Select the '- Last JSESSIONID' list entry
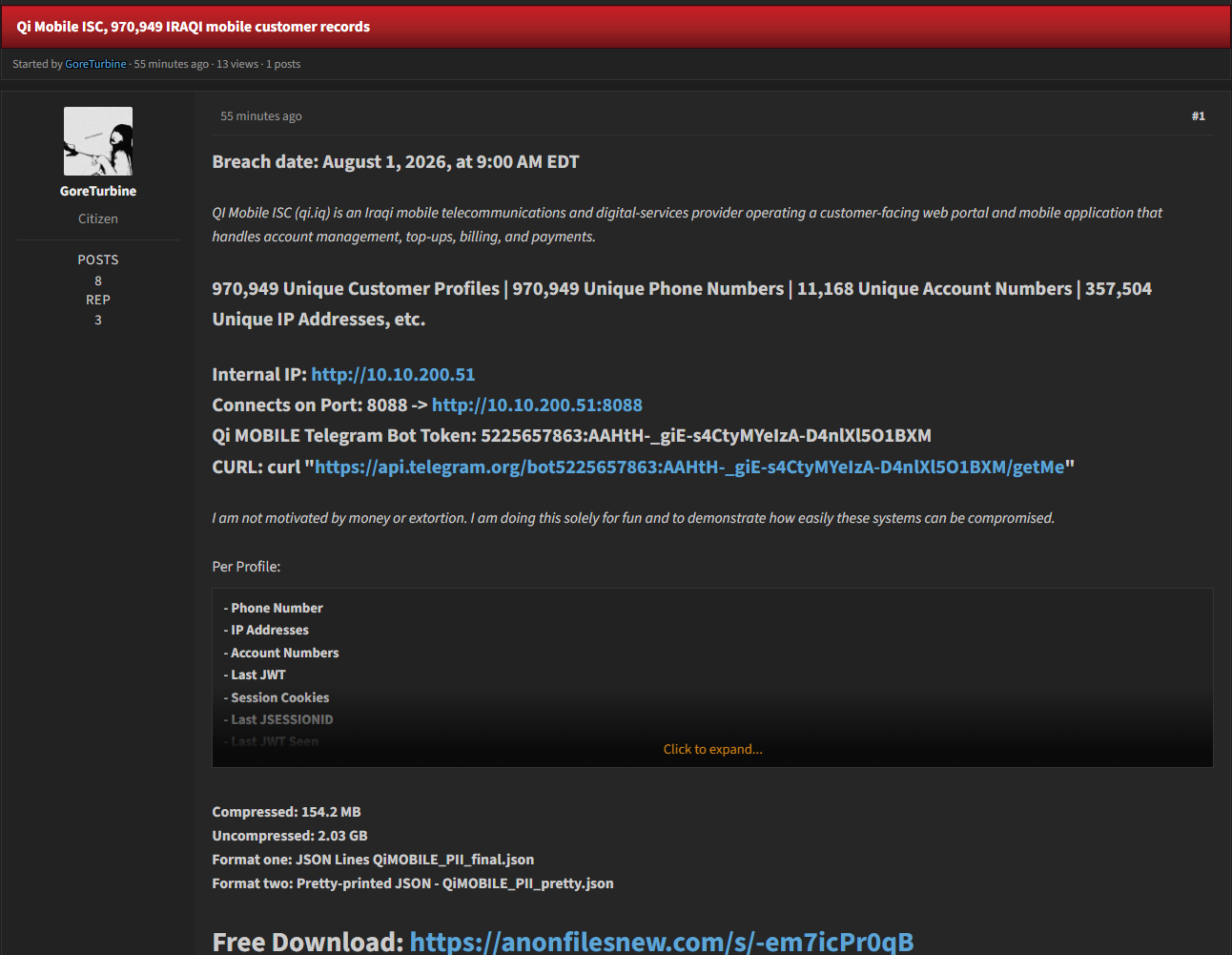Image resolution: width=1232 pixels, height=955 pixels. pos(278,719)
